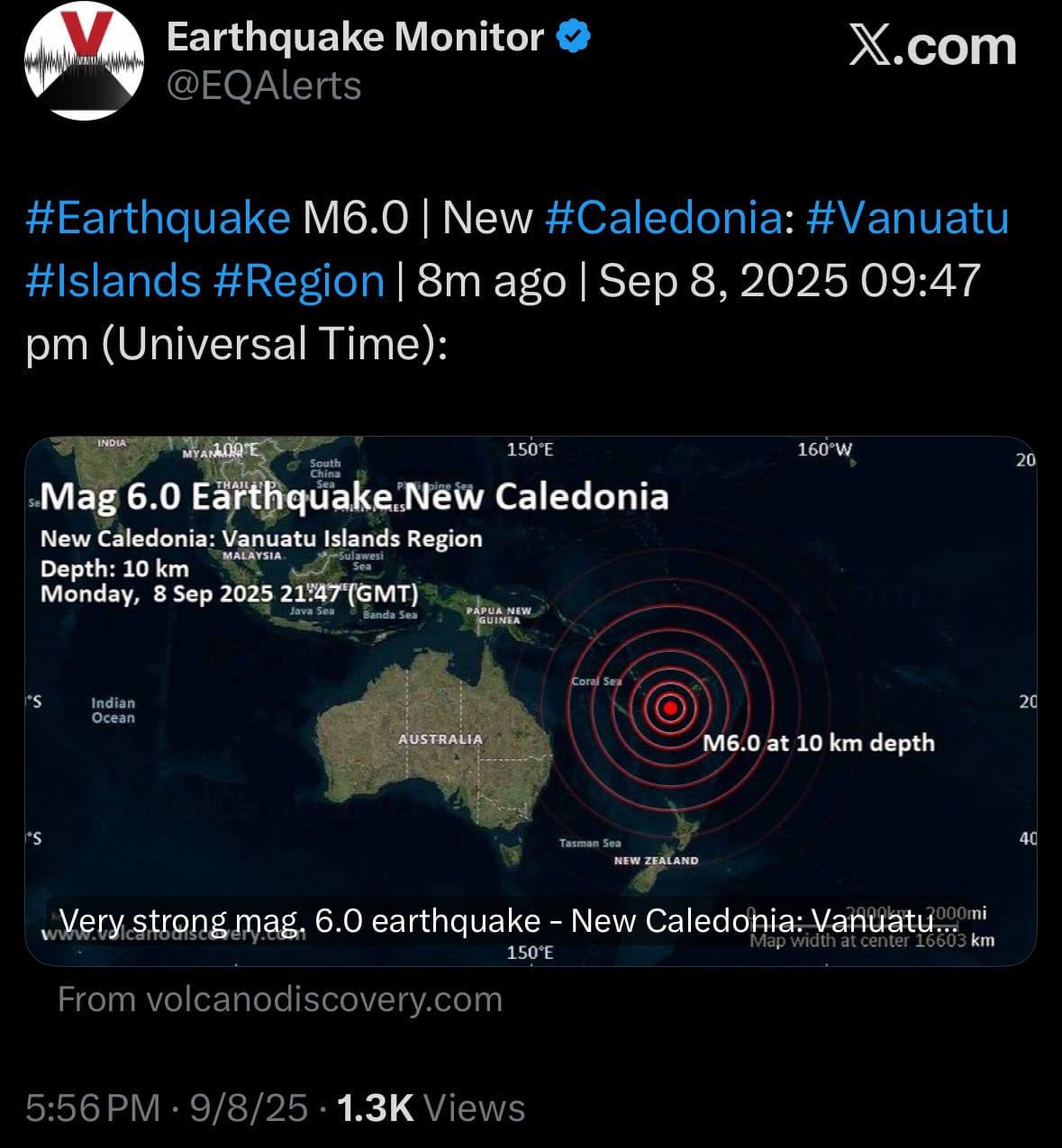View the 1.3K Views count
Screen dimensions: 1062x1148
point(431,1108)
